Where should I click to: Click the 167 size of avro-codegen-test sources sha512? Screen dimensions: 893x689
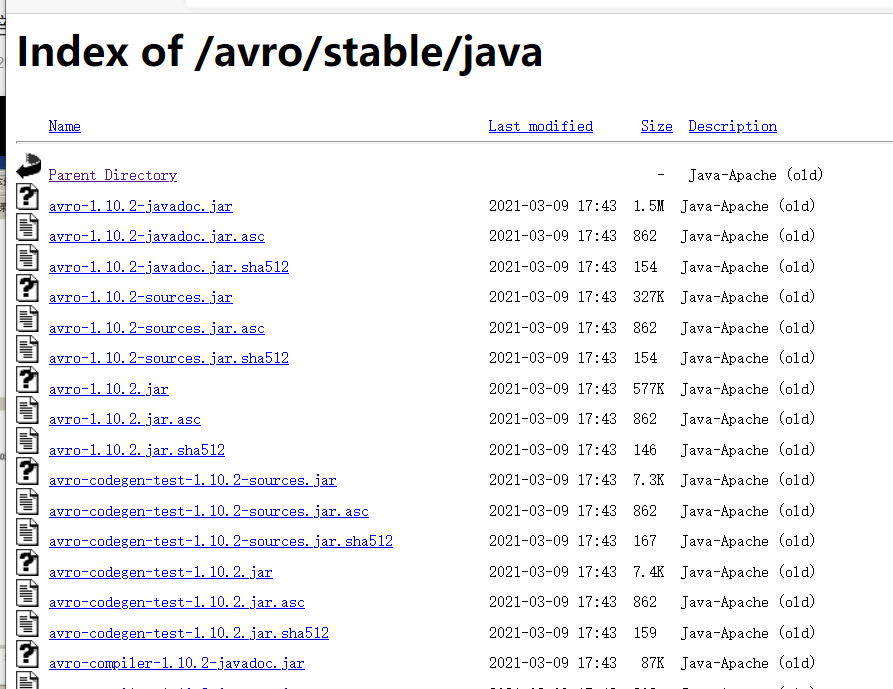[645, 540]
